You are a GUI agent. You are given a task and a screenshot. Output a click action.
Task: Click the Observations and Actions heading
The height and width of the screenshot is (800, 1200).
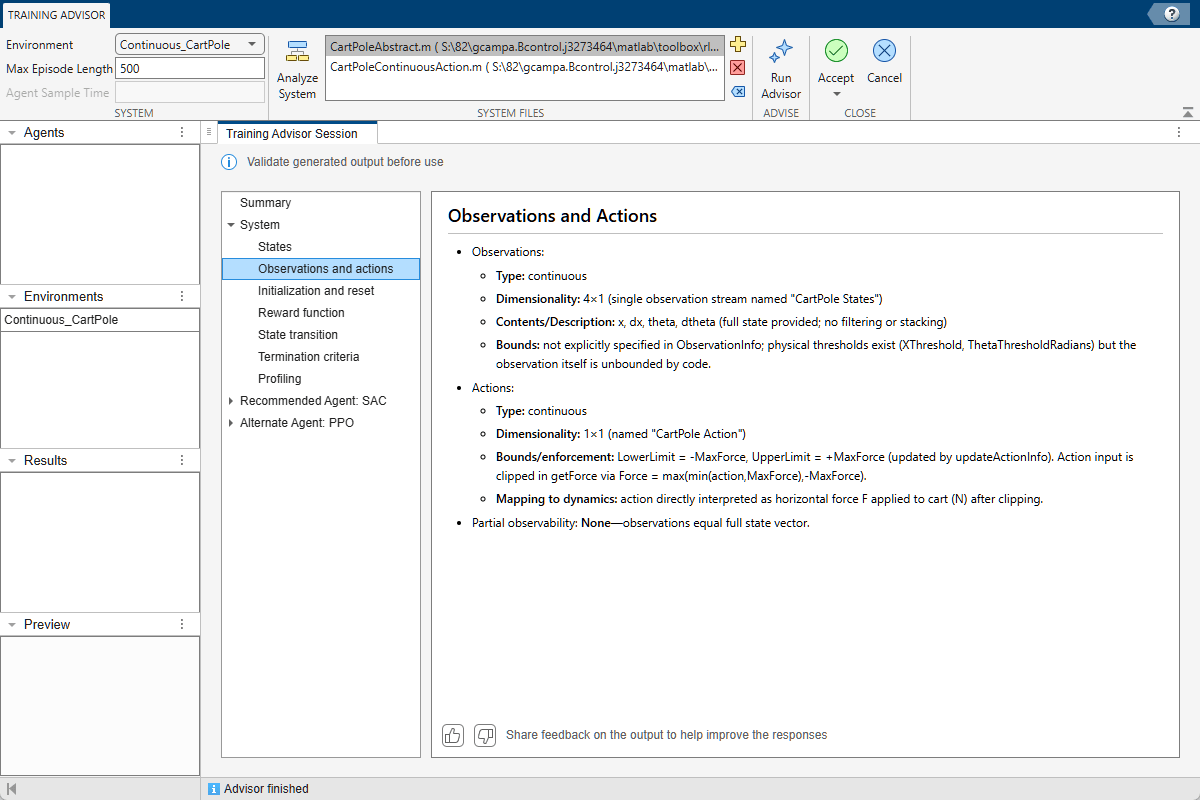(552, 216)
